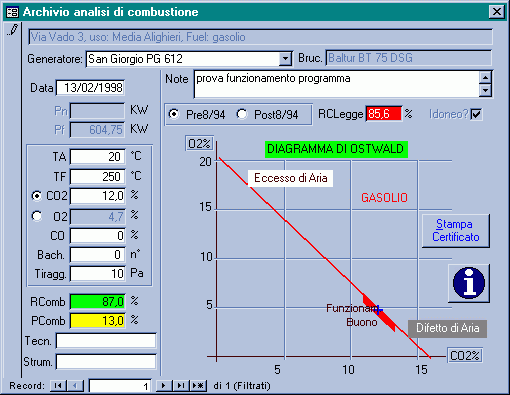Create a new record with the asterisk button
510x395 pixels.
198,386
